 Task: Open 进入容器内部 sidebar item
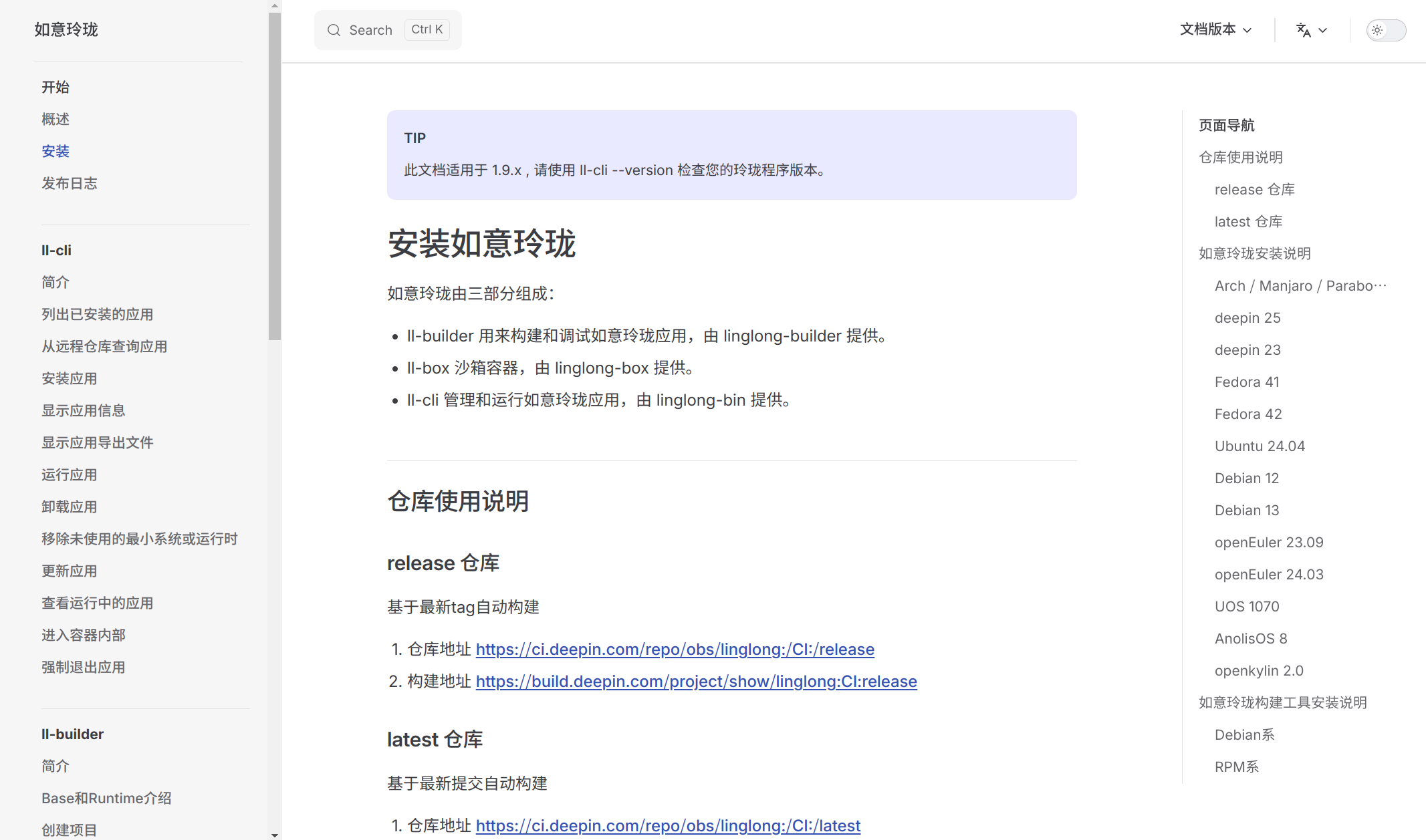(84, 635)
